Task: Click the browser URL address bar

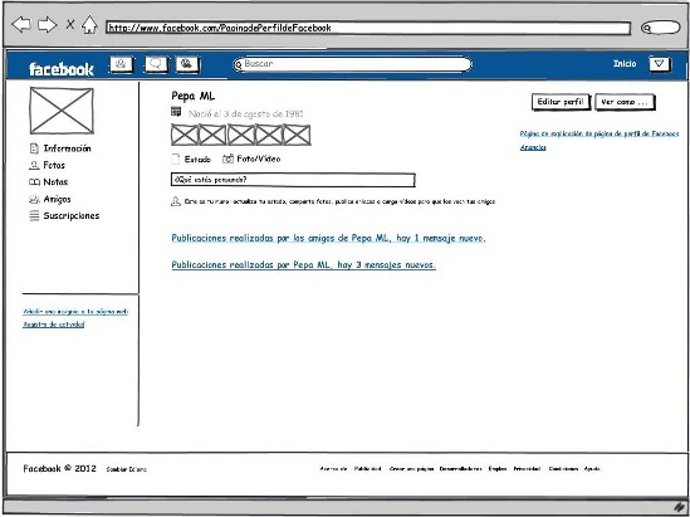Action: click(x=368, y=28)
